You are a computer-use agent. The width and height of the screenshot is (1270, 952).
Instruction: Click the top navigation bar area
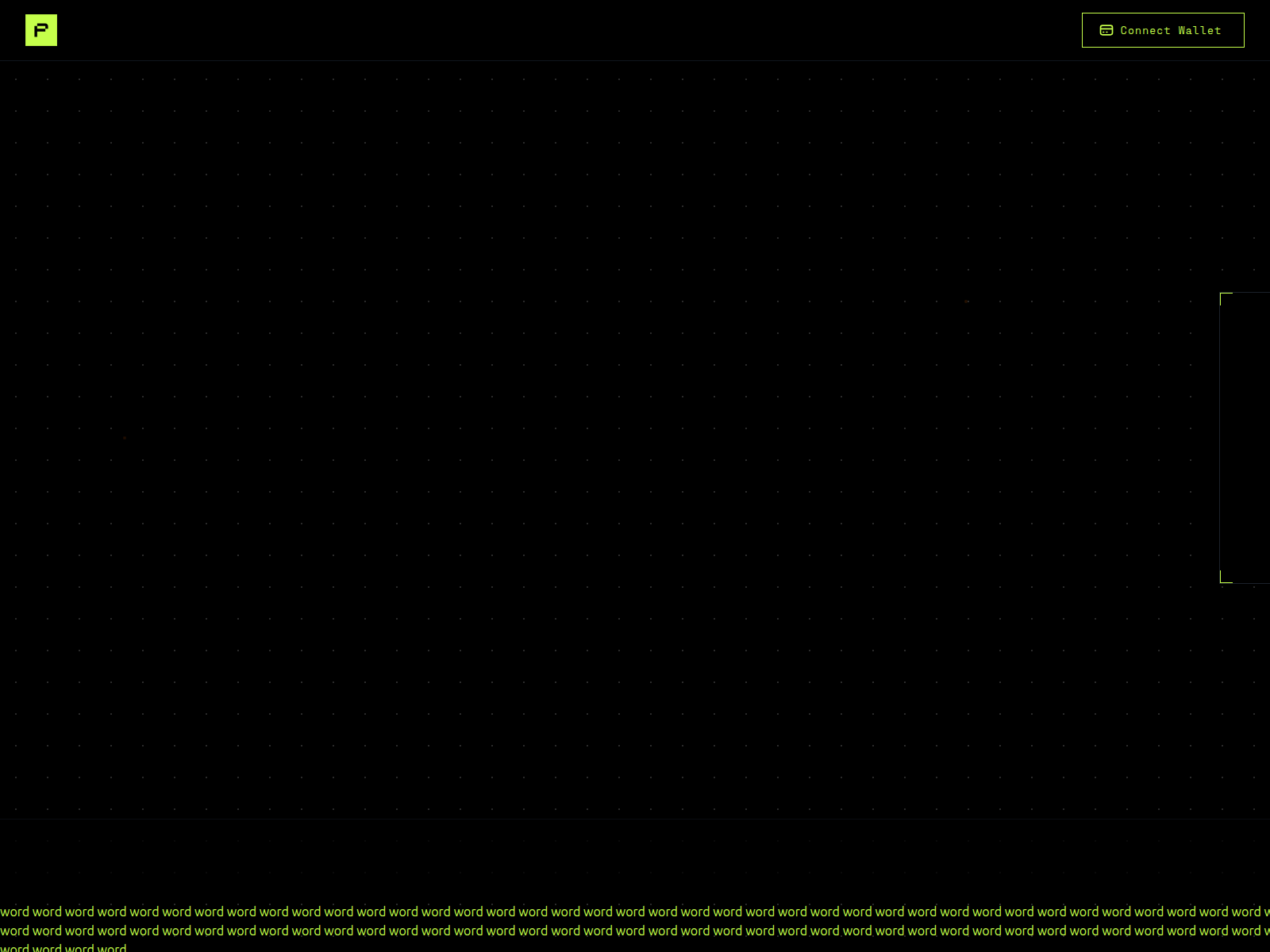[x=556, y=30]
